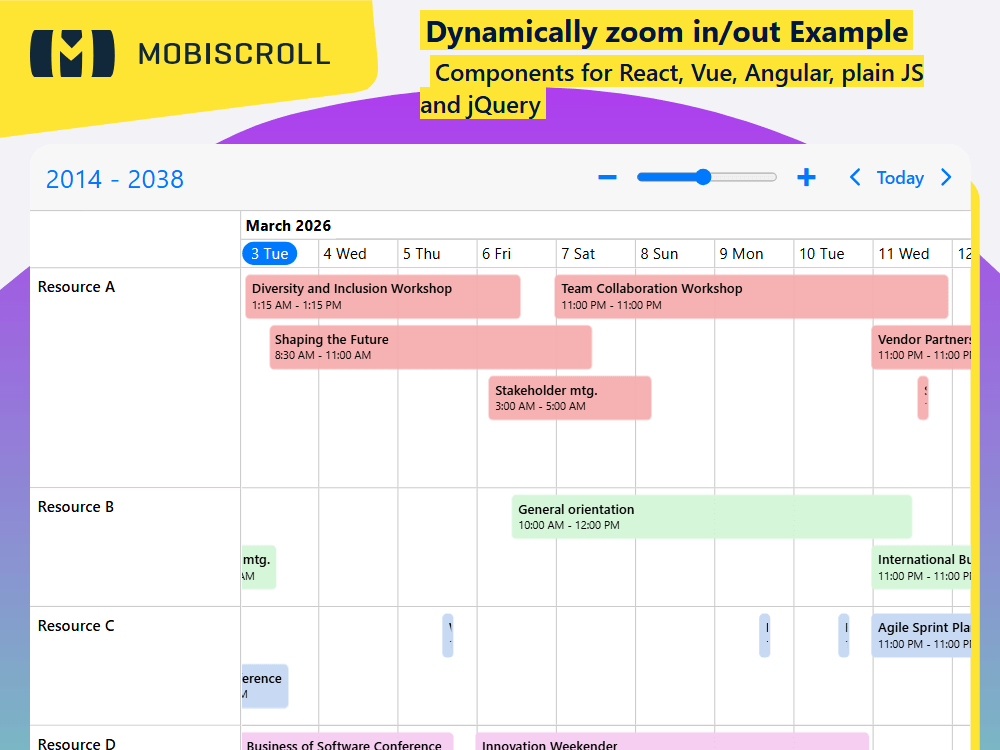The width and height of the screenshot is (1000, 750).
Task: Select the General orientation event
Action: [x=711, y=516]
